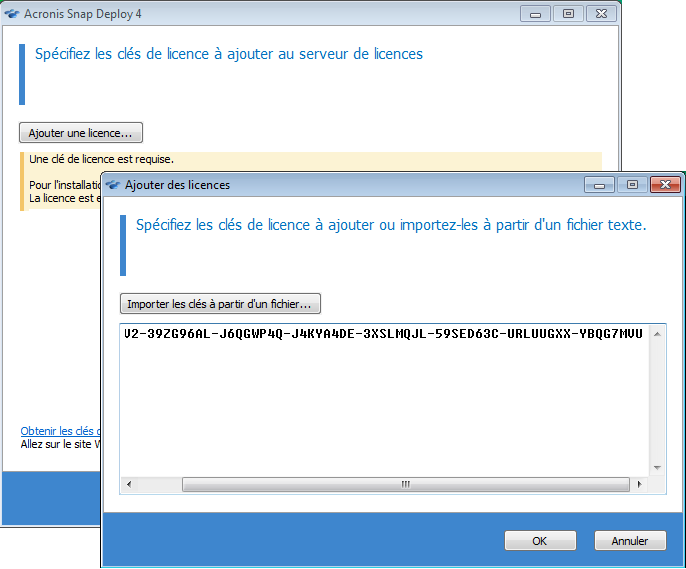This screenshot has height=569, width=686.
Task: Maximize the Ajouter des licences dialog
Action: point(632,185)
